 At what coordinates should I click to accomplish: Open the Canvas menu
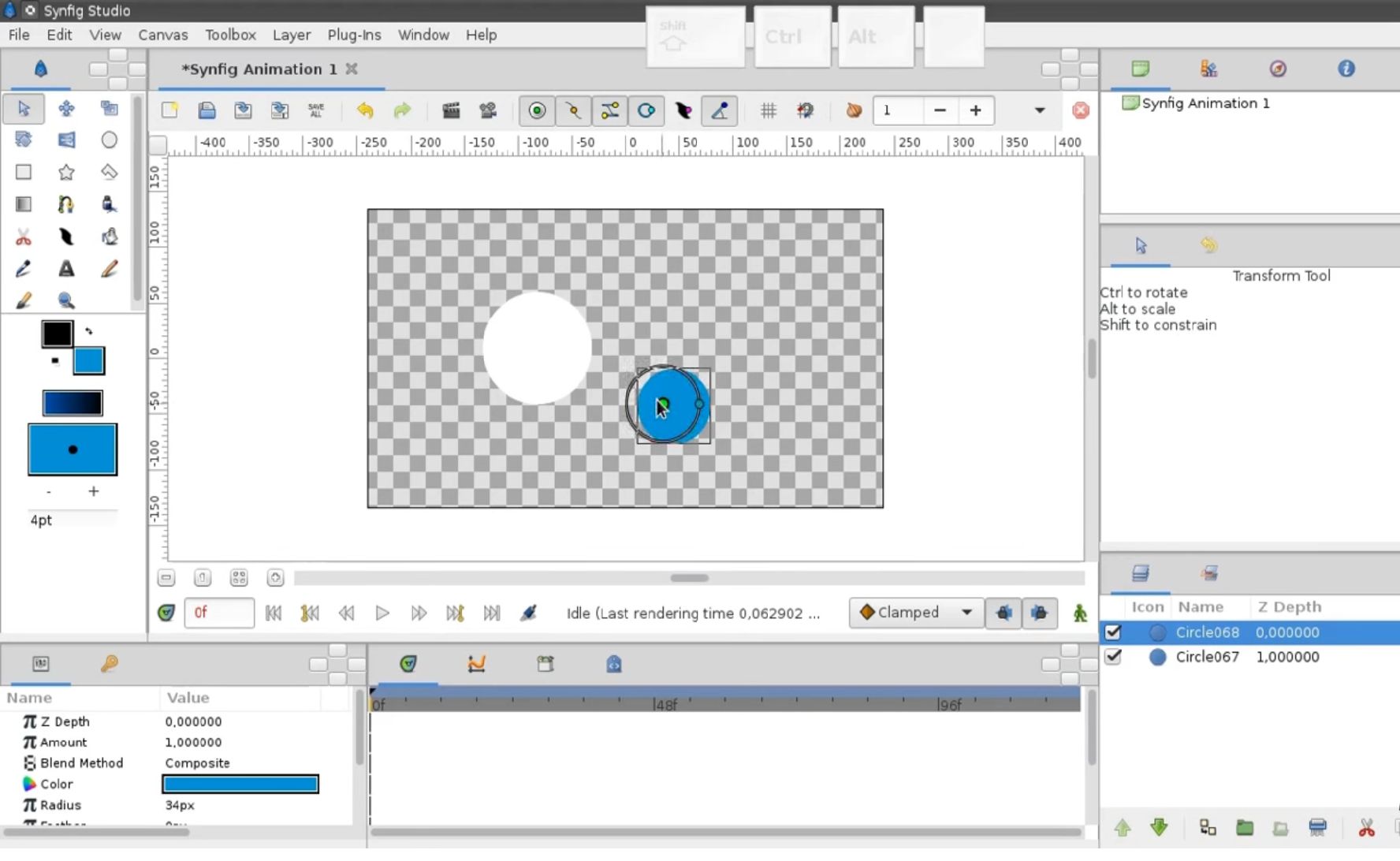163,35
